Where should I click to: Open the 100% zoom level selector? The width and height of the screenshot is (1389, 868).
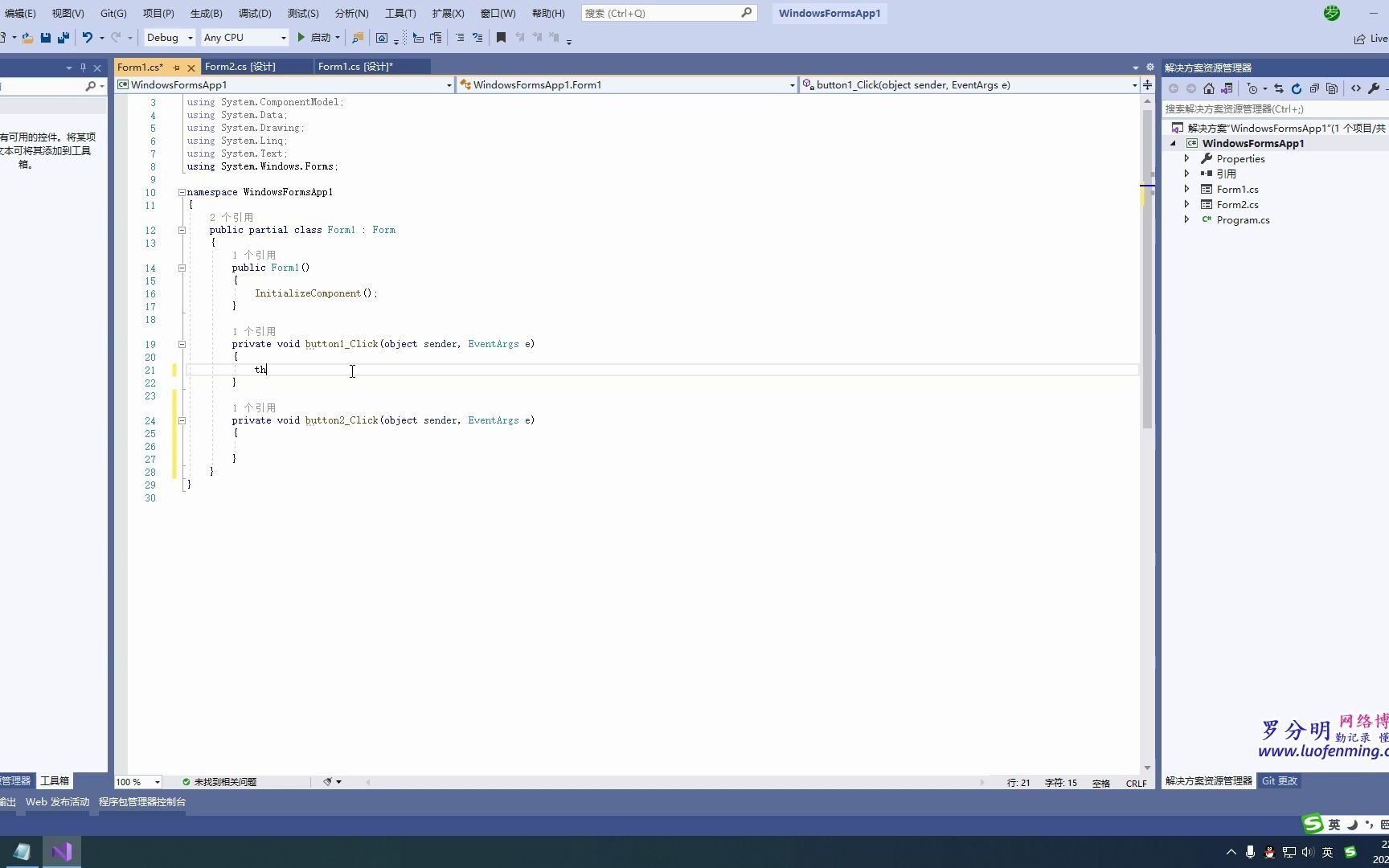pyautogui.click(x=136, y=781)
